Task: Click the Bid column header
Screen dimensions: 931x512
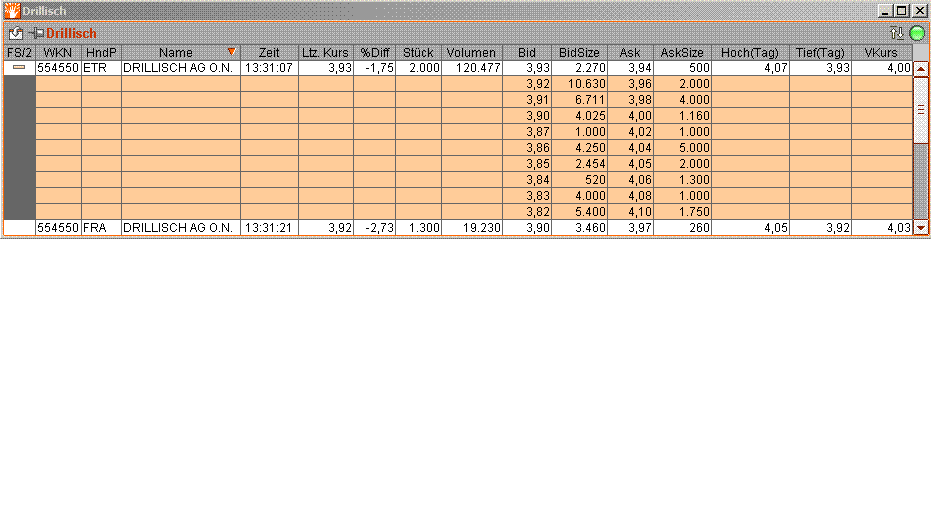Action: (x=527, y=52)
